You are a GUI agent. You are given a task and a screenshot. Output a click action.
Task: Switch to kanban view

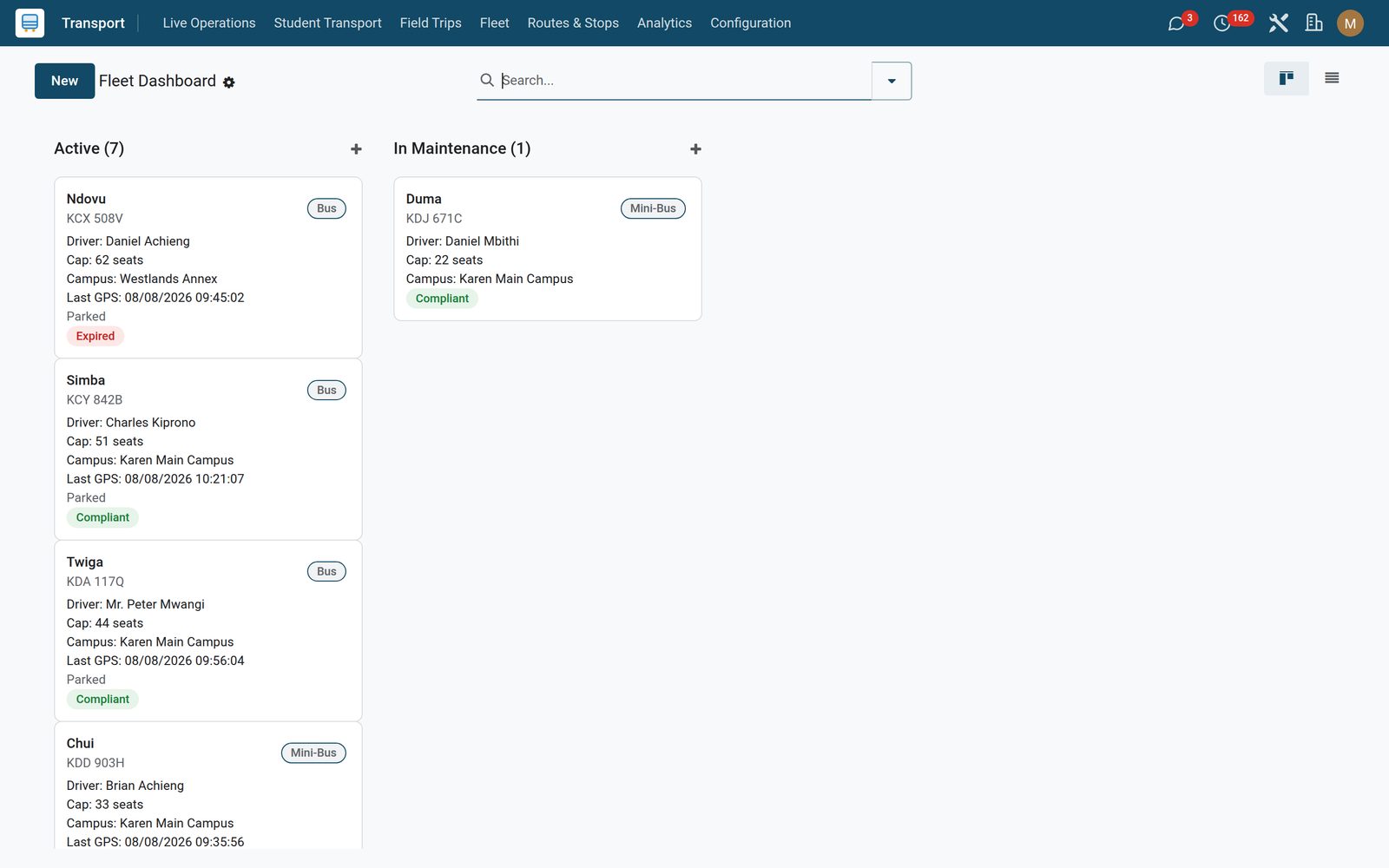point(1287,78)
